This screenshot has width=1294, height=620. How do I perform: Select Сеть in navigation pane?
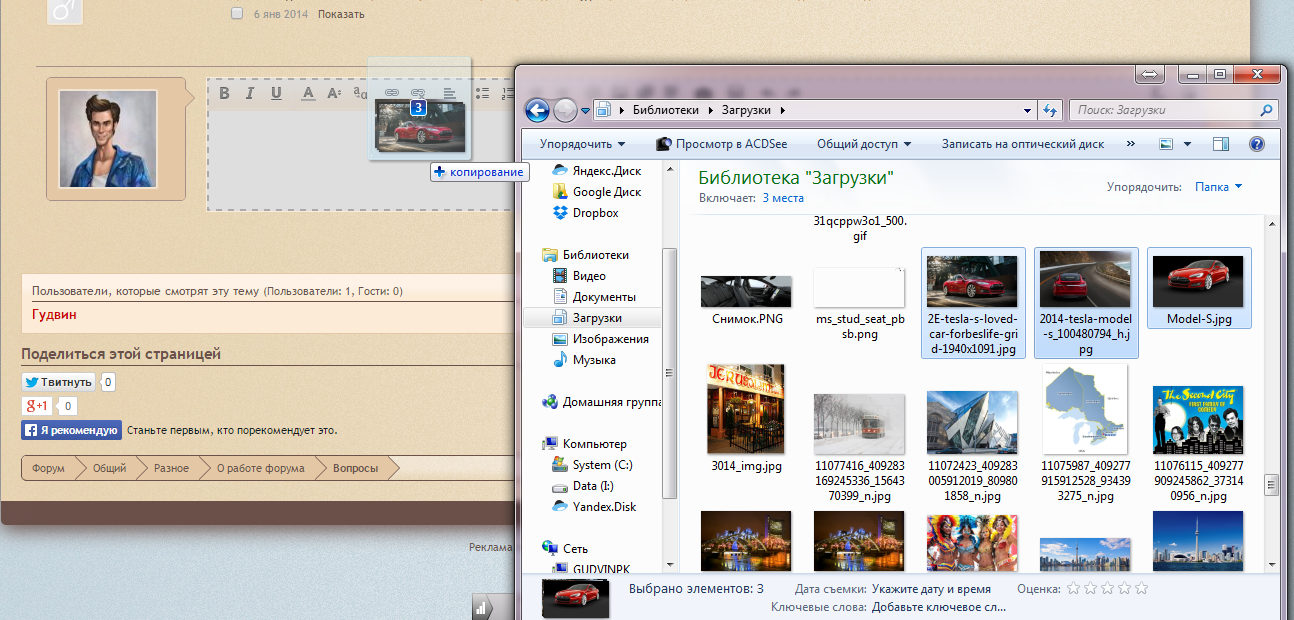click(x=565, y=549)
